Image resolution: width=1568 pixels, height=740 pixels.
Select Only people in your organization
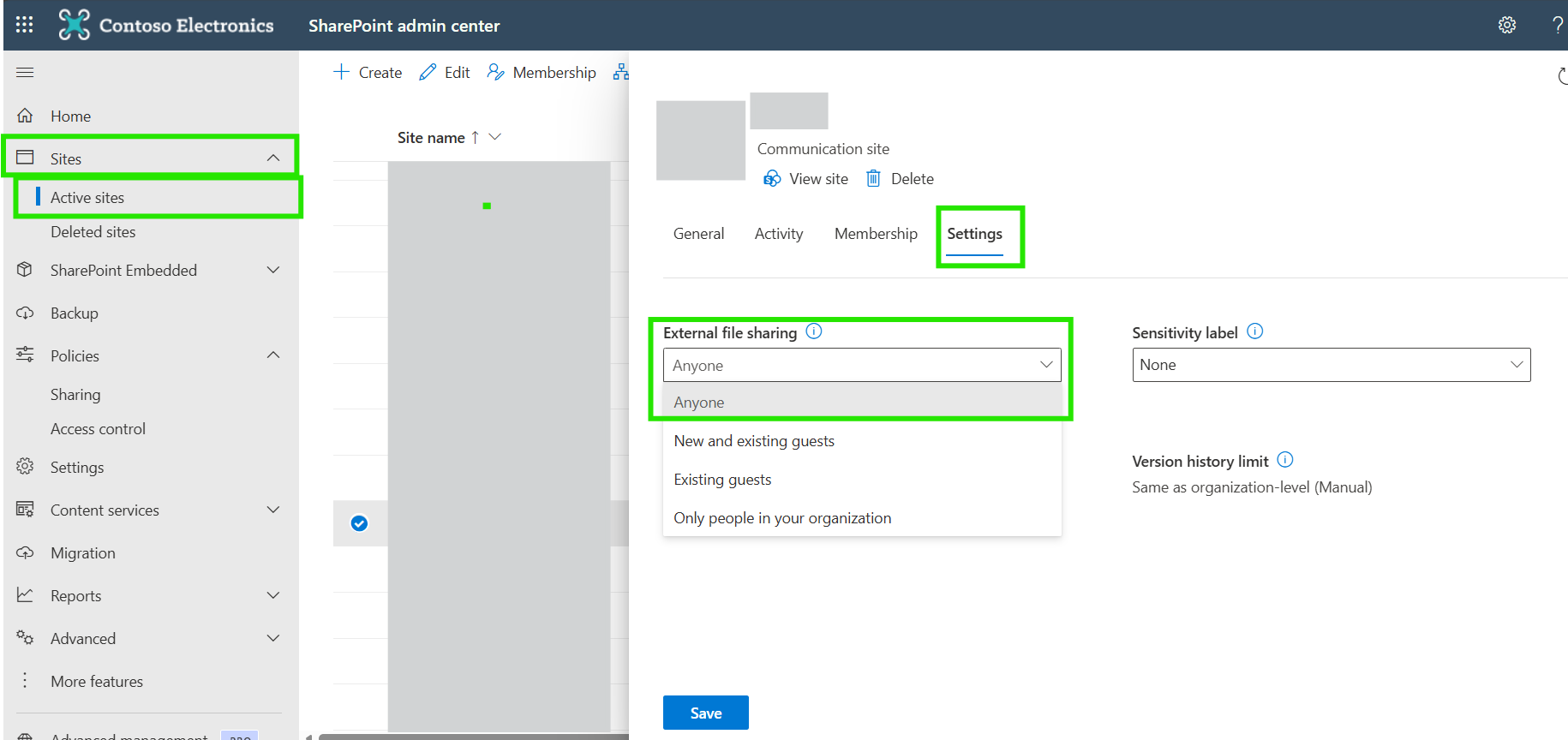click(862, 518)
